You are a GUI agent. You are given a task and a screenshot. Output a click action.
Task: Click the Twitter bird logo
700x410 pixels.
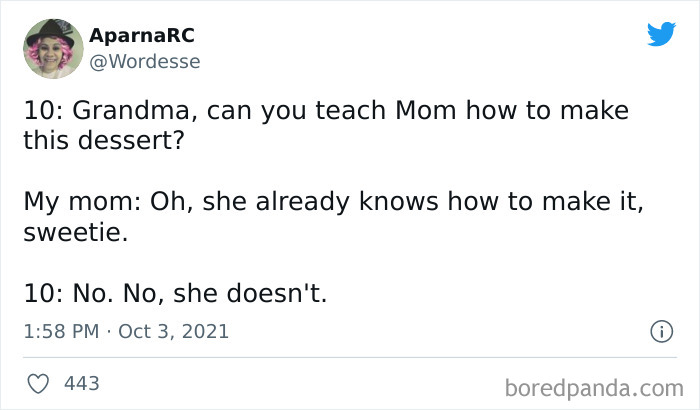[x=661, y=35]
